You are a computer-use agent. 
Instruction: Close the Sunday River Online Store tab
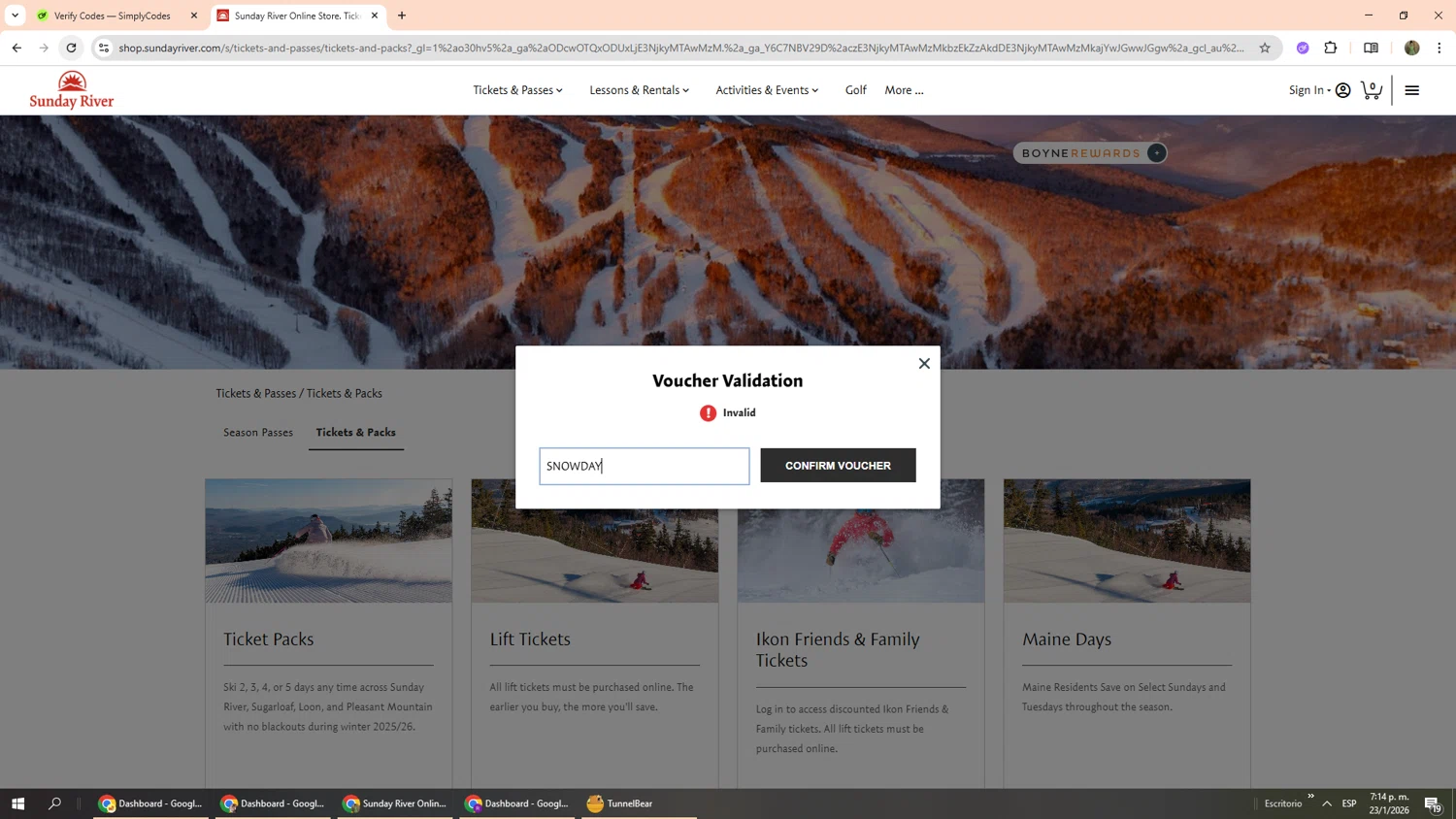[x=375, y=16]
